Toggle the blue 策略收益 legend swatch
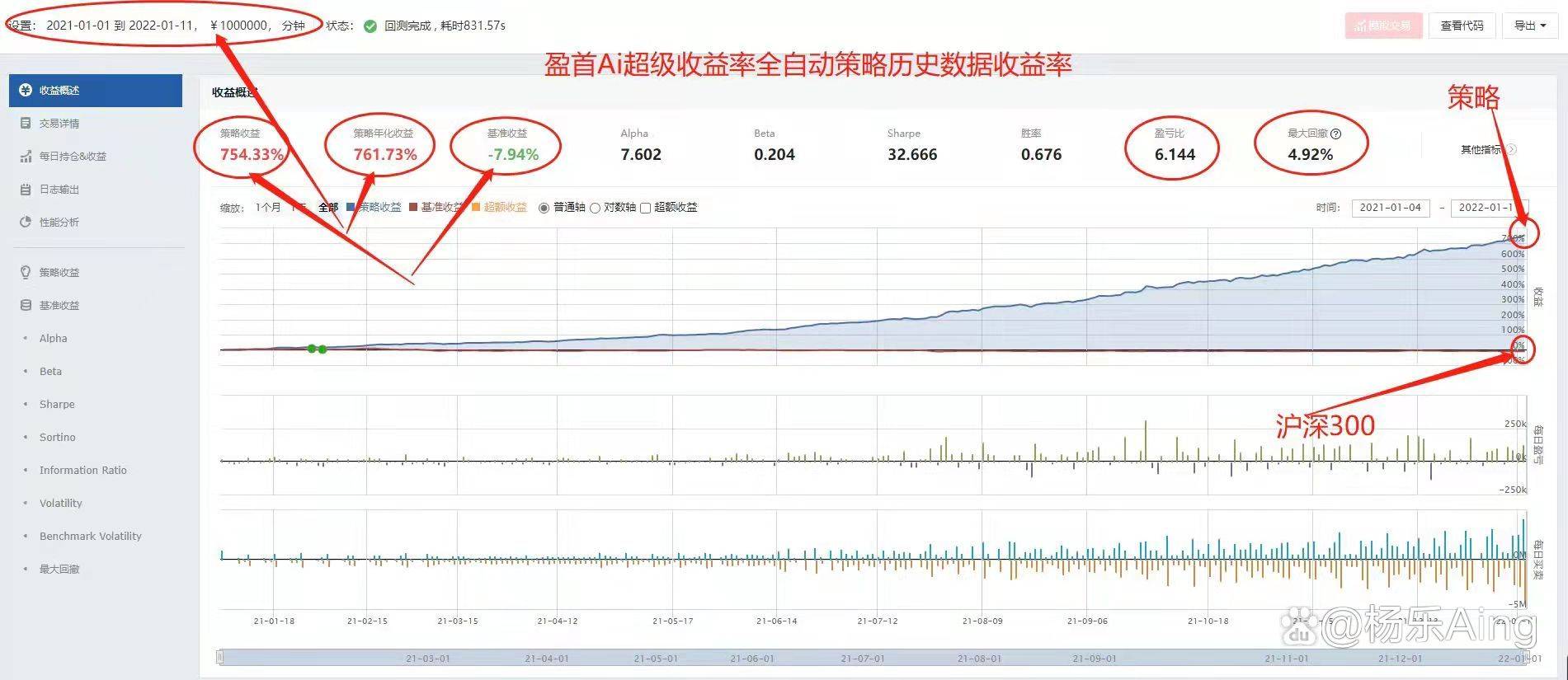This screenshot has height=680, width=1568. point(351,208)
